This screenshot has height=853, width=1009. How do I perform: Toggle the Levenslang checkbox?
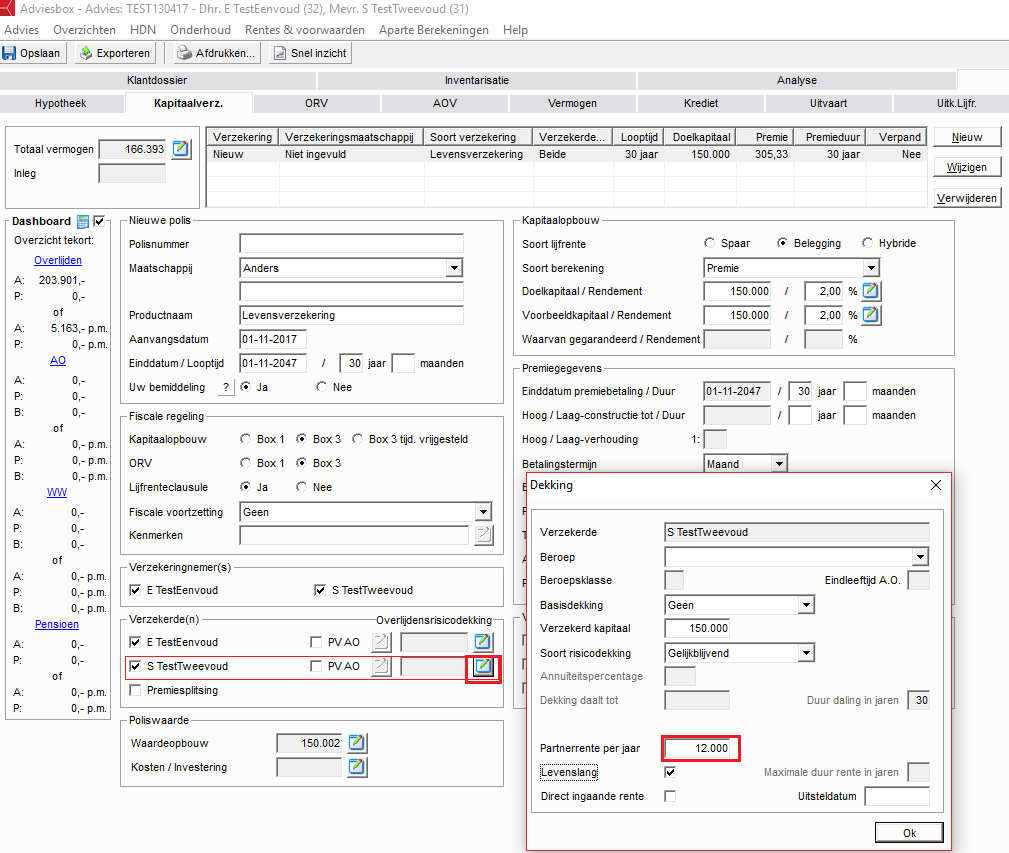click(x=671, y=772)
